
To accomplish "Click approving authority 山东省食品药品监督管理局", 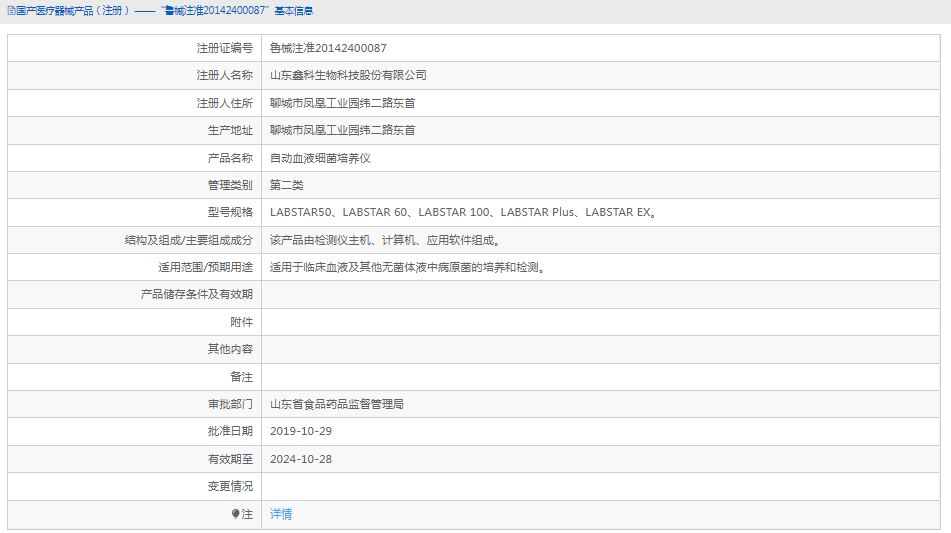I will tap(337, 404).
